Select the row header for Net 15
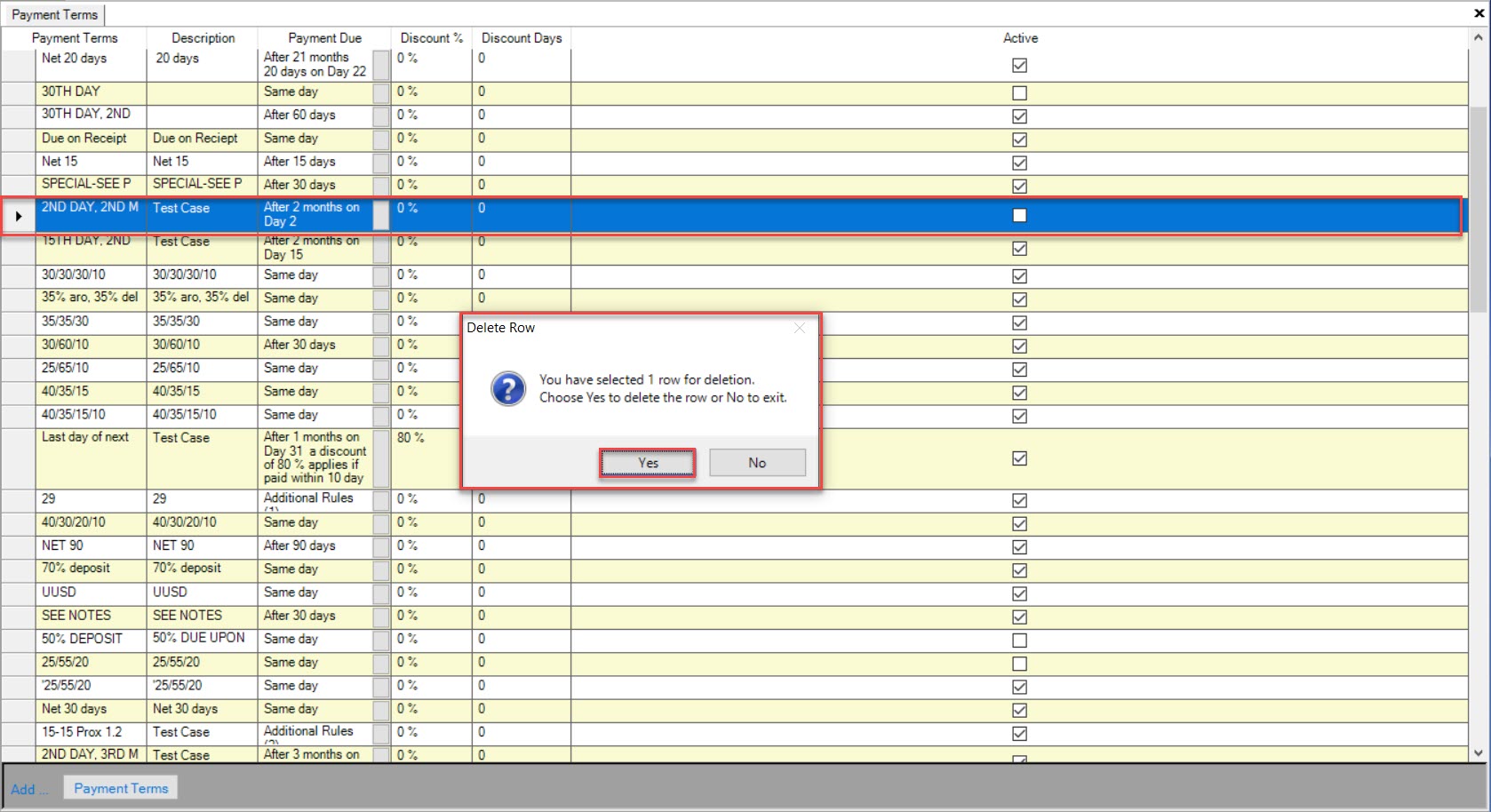 click(19, 163)
